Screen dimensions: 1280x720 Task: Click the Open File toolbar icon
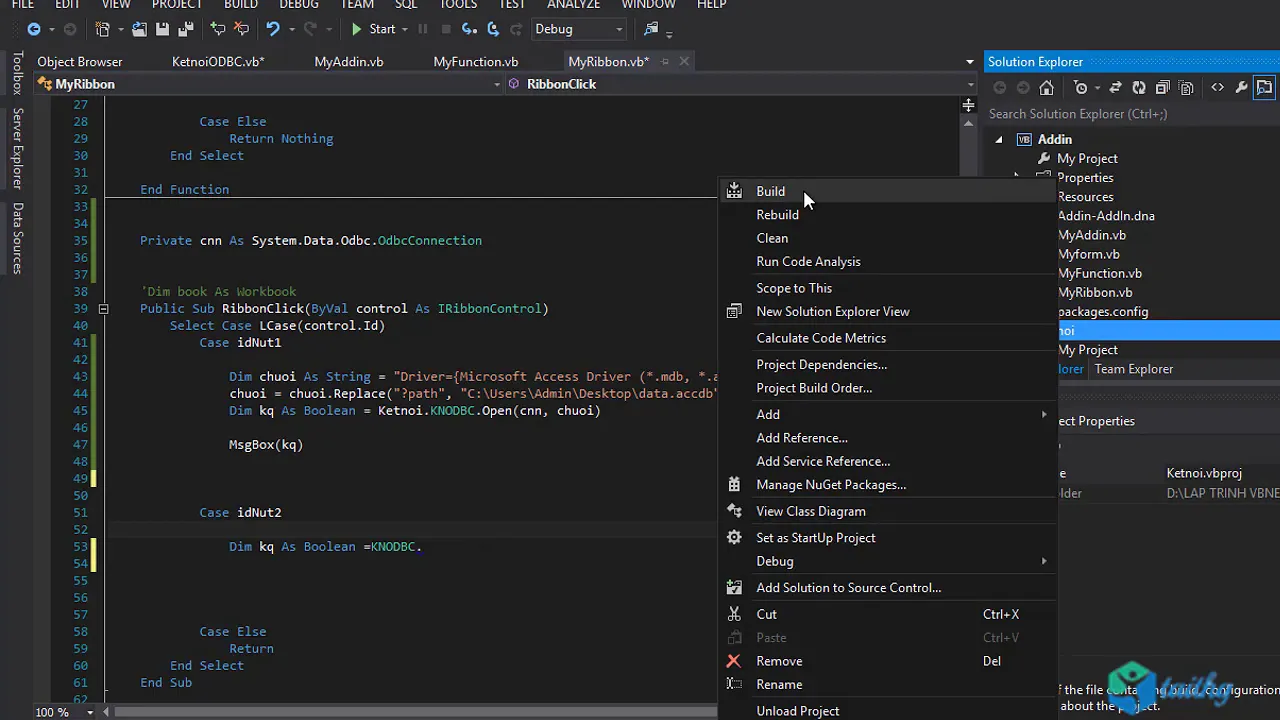coord(140,29)
